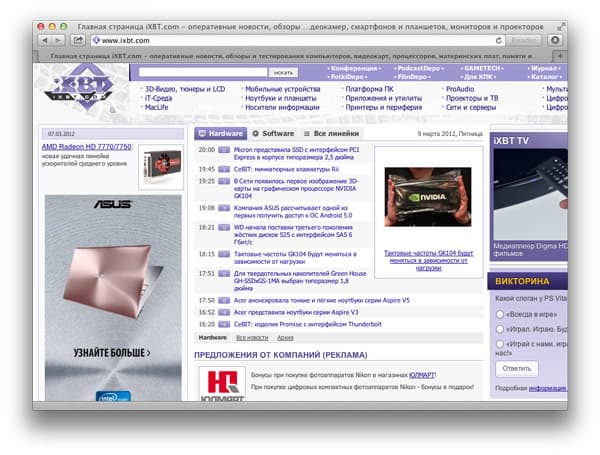The width and height of the screenshot is (600, 455).
Task: Open the Принтеры и периферия section
Action: pyautogui.click(x=384, y=108)
